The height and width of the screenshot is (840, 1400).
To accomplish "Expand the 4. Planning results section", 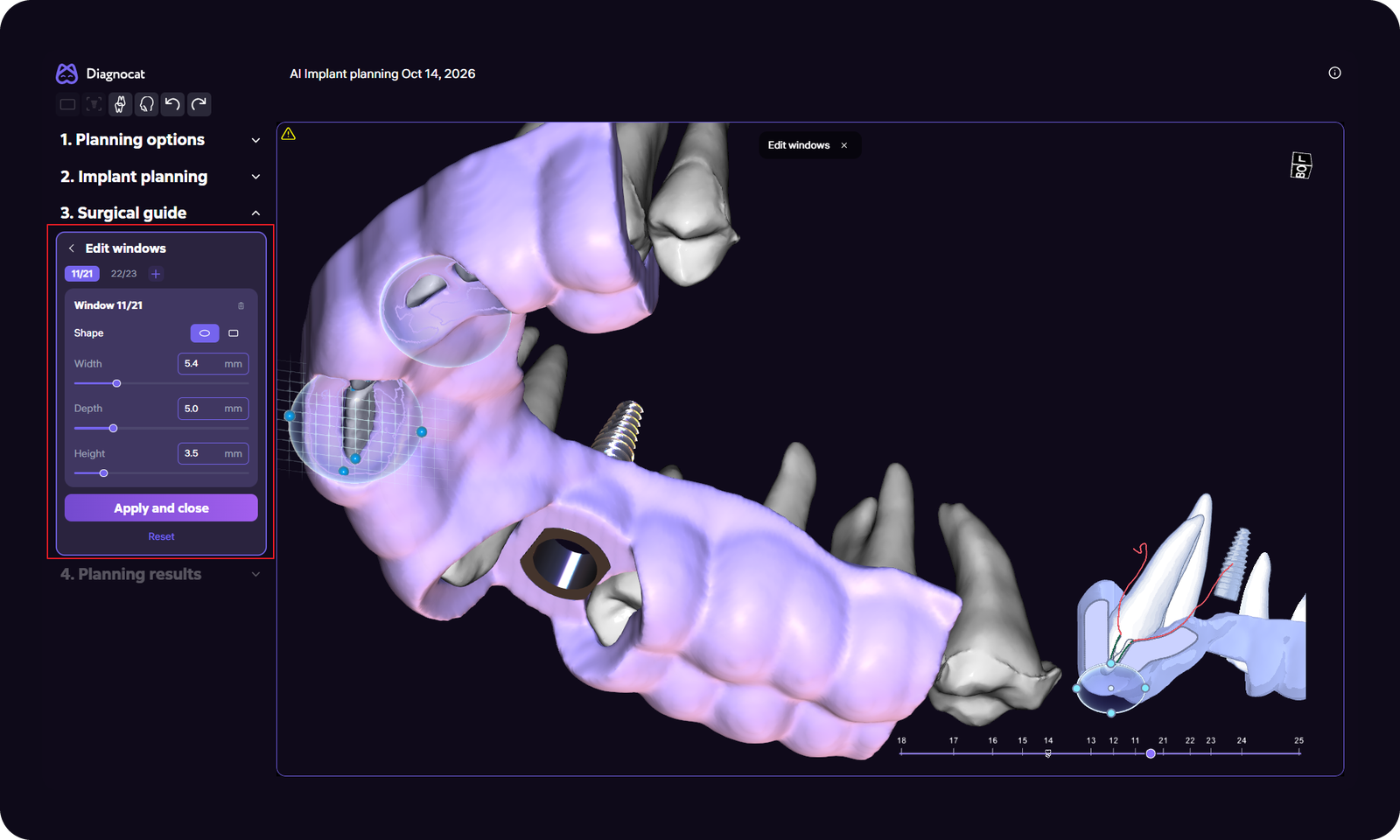I will [255, 574].
